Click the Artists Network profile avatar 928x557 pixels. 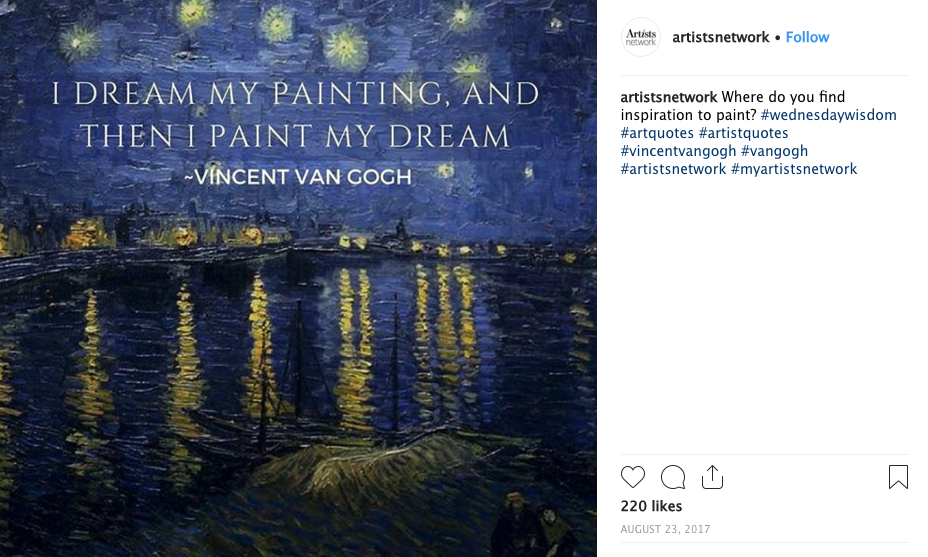coord(640,37)
